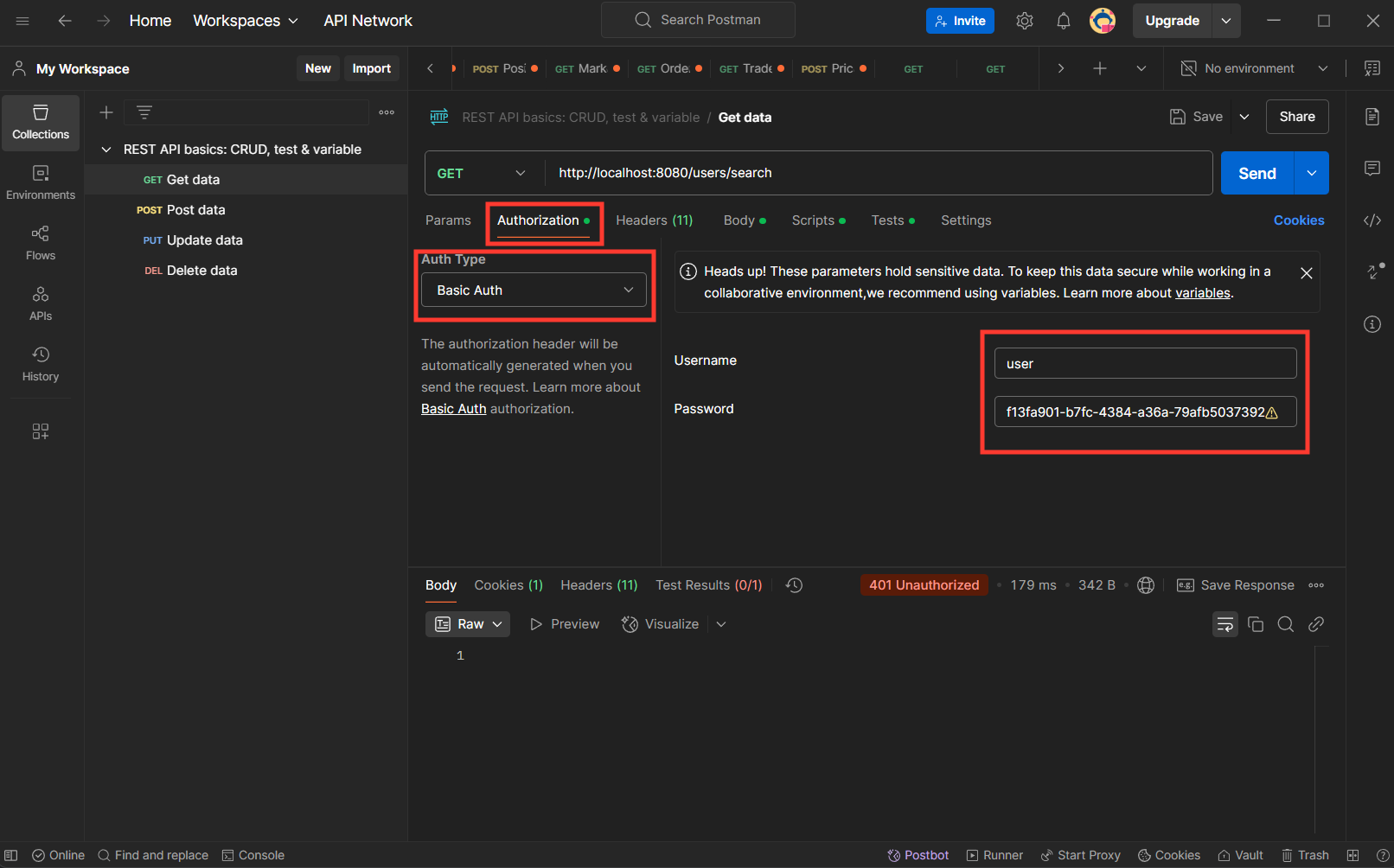The image size is (1394, 868).
Task: Dismiss the Heads up warning banner
Action: coord(1307,273)
